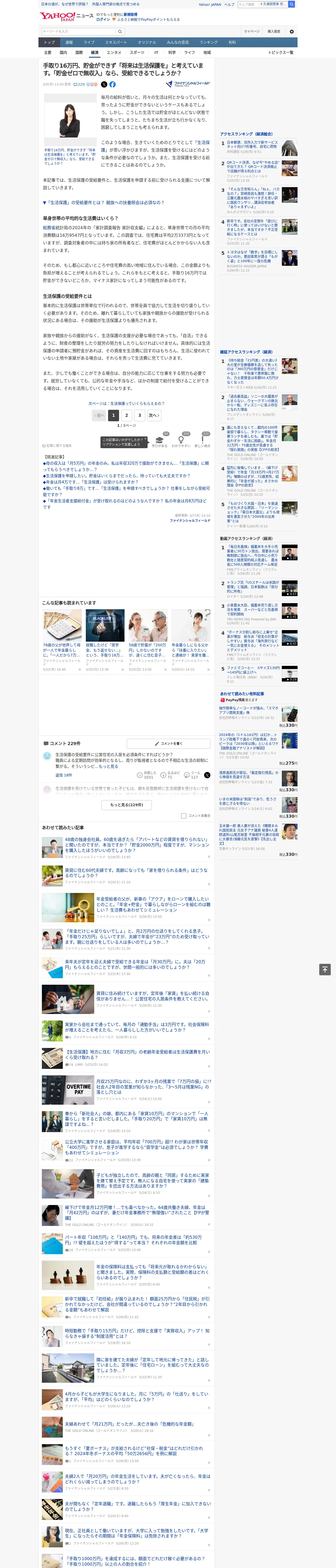The width and height of the screenshot is (336, 1568).
Task: Dismiss the 58歳で貯蓄が200万円 recommendation card
Action: click(165, 669)
